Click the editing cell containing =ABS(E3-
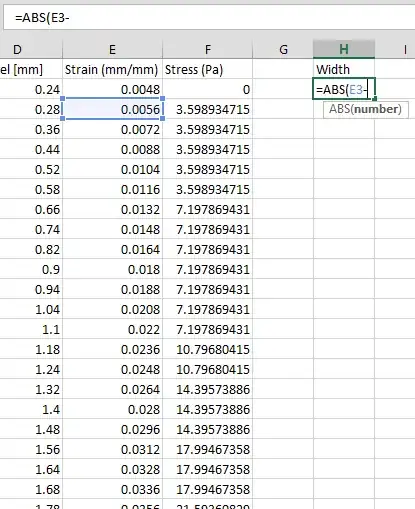 tap(344, 89)
